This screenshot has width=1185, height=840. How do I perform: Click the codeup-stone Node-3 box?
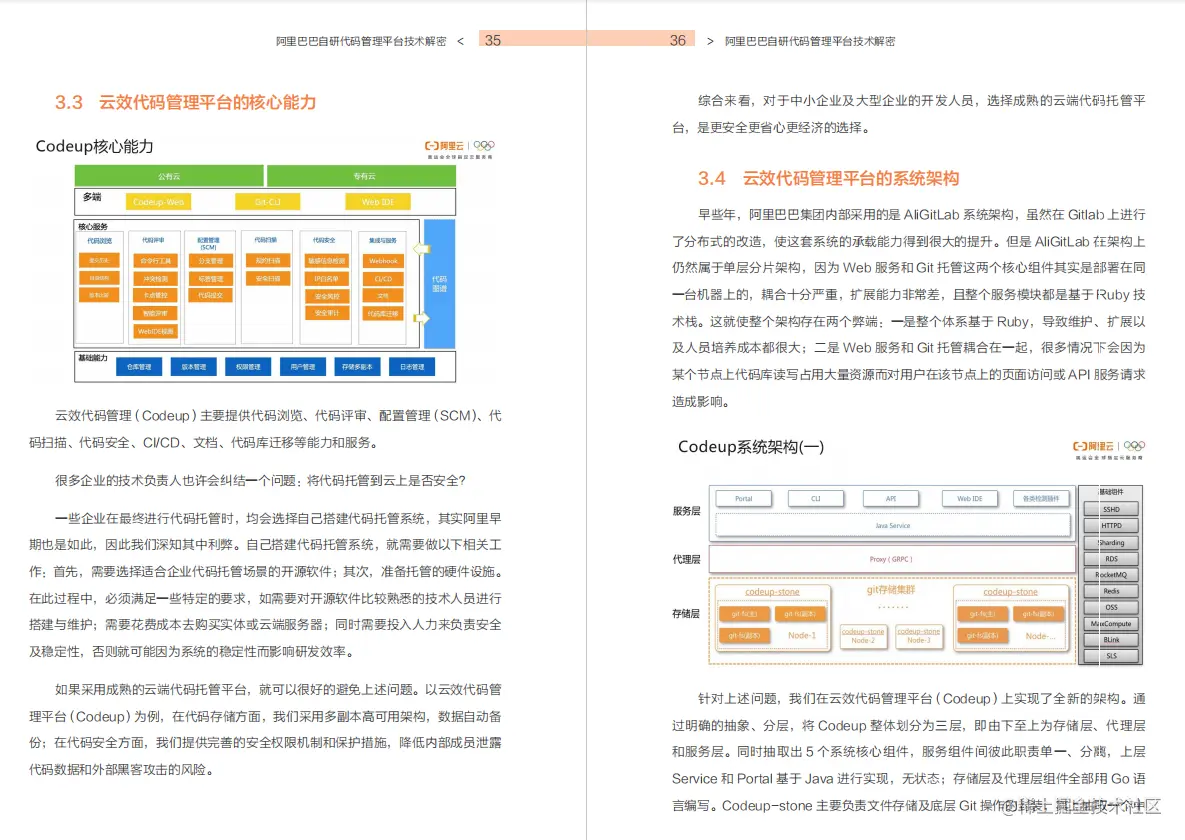click(918, 636)
